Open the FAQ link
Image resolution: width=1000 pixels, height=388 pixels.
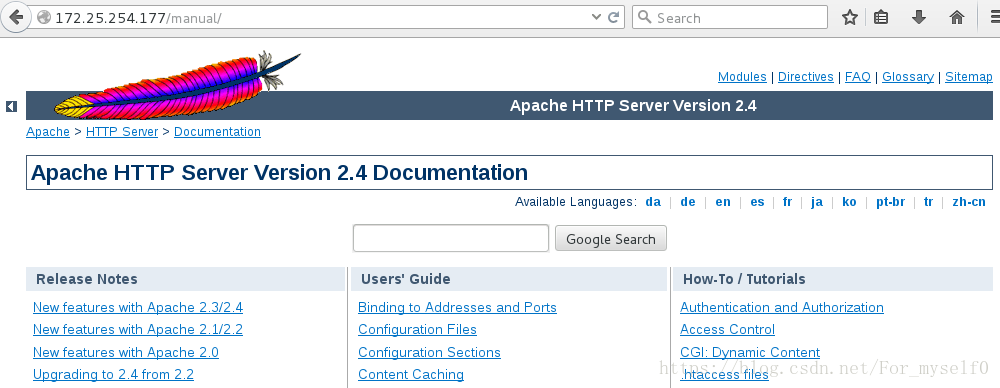(858, 77)
